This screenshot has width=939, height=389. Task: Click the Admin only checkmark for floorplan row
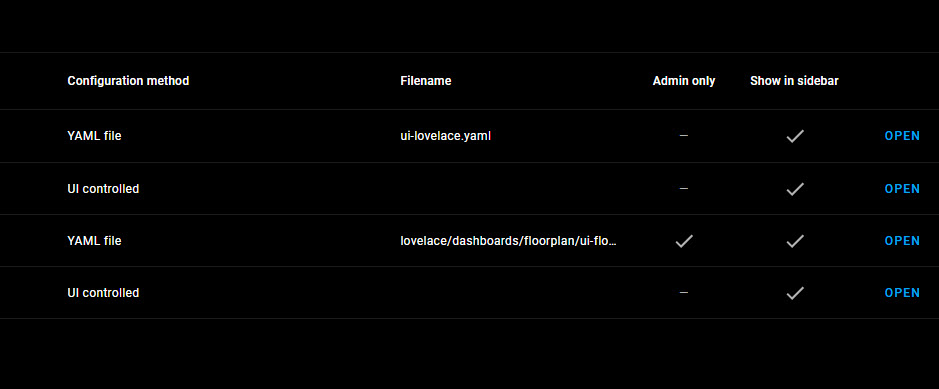684,241
